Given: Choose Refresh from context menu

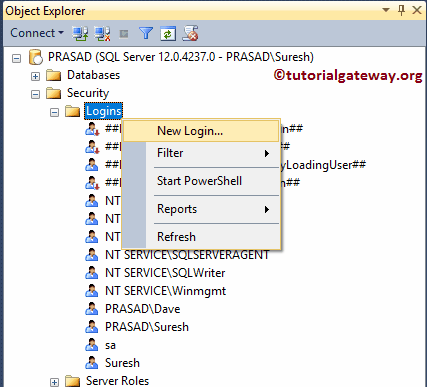Looking at the screenshot, I should (x=201, y=237).
